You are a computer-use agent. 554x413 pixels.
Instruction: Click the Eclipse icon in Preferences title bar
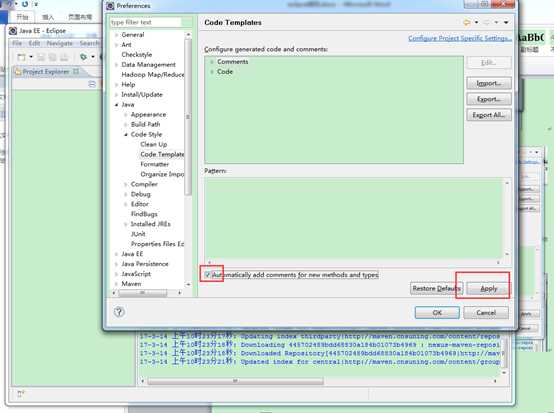pyautogui.click(x=110, y=6)
